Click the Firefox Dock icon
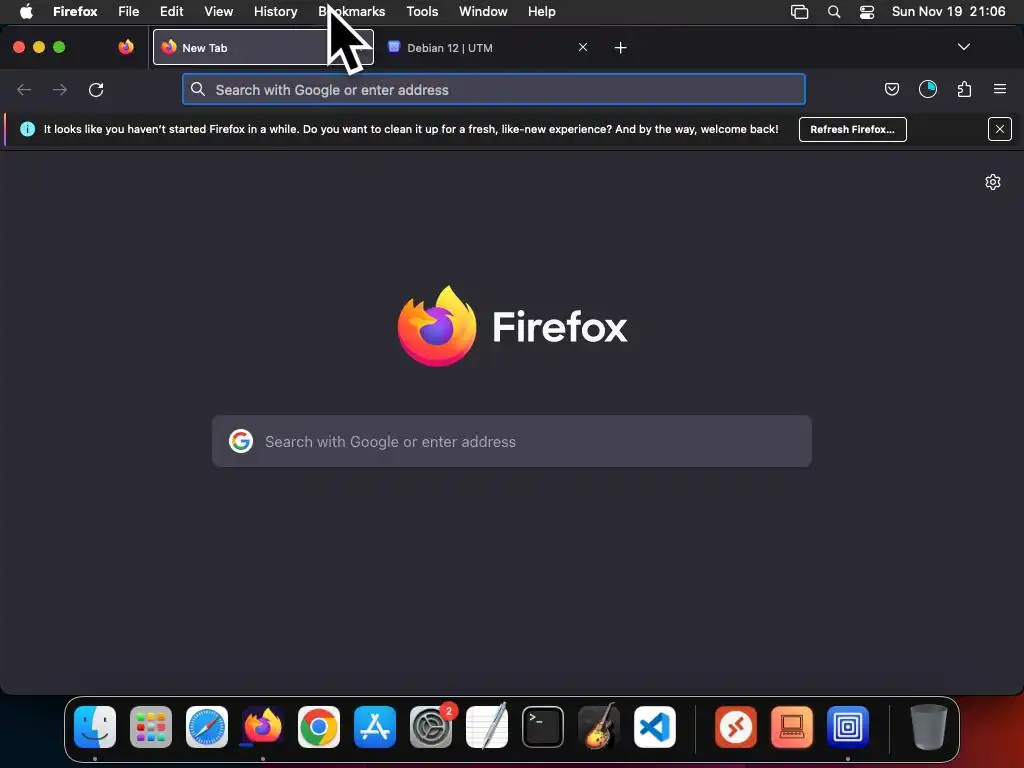The height and width of the screenshot is (768, 1024). [x=263, y=727]
